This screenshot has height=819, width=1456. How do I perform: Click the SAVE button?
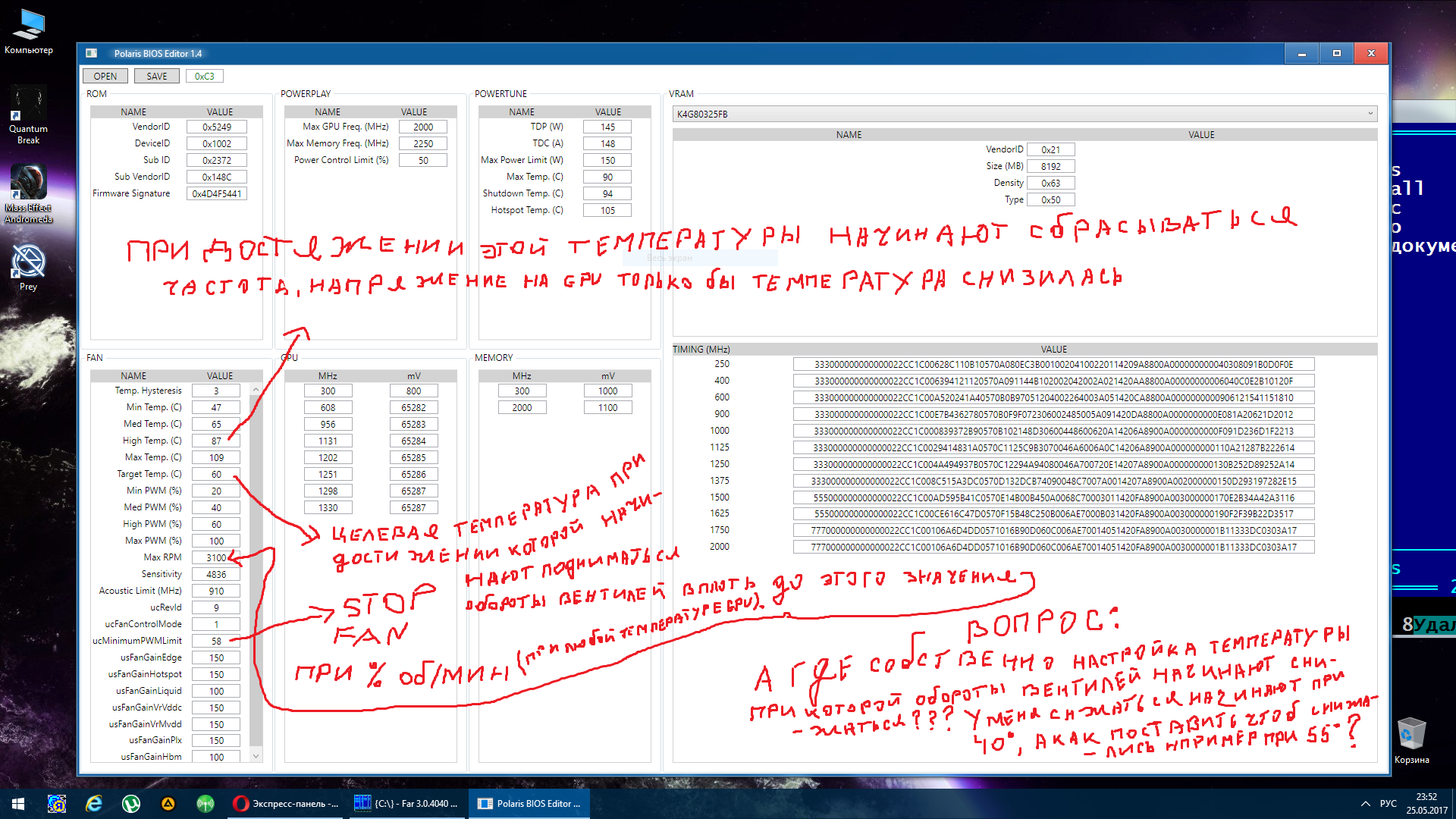click(x=156, y=76)
